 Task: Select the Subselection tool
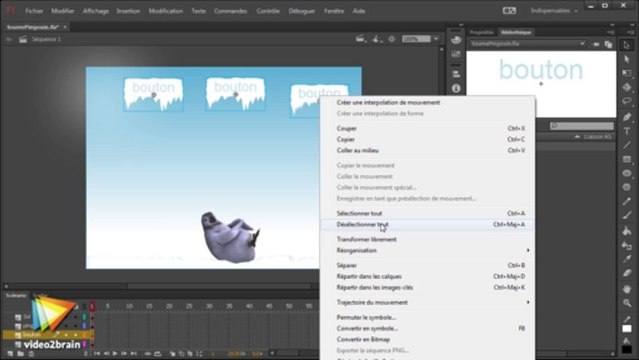[x=627, y=59]
